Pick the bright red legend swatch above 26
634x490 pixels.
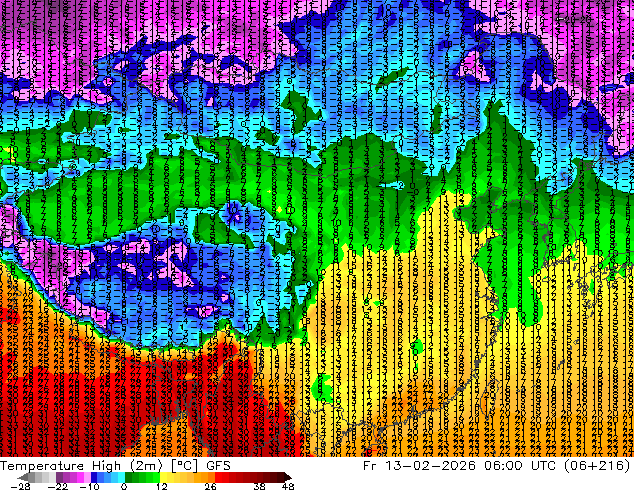pos(218,477)
